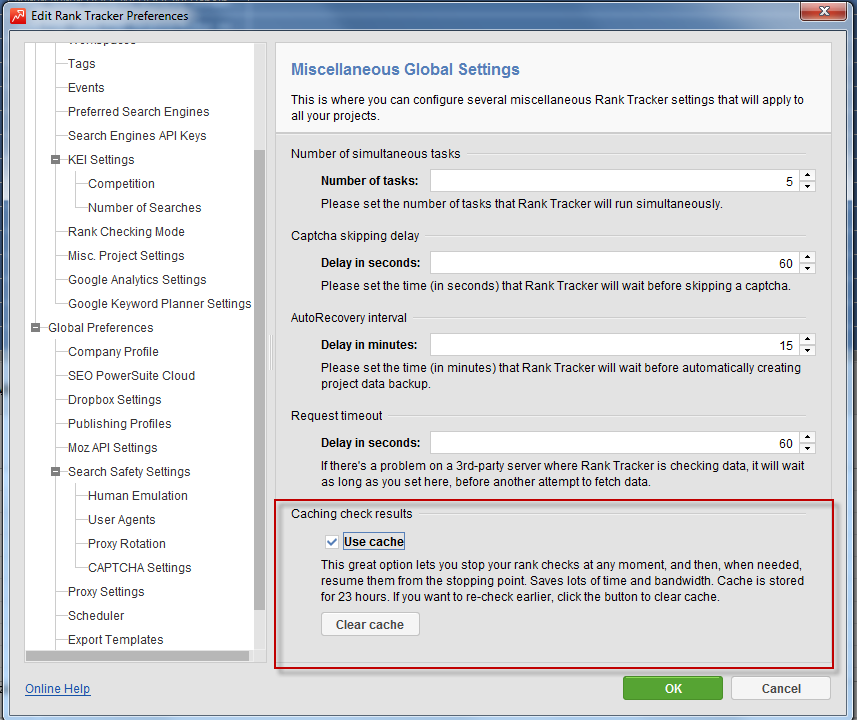
Task: Click the AutoRecovery delay in minutes field
Action: point(615,345)
